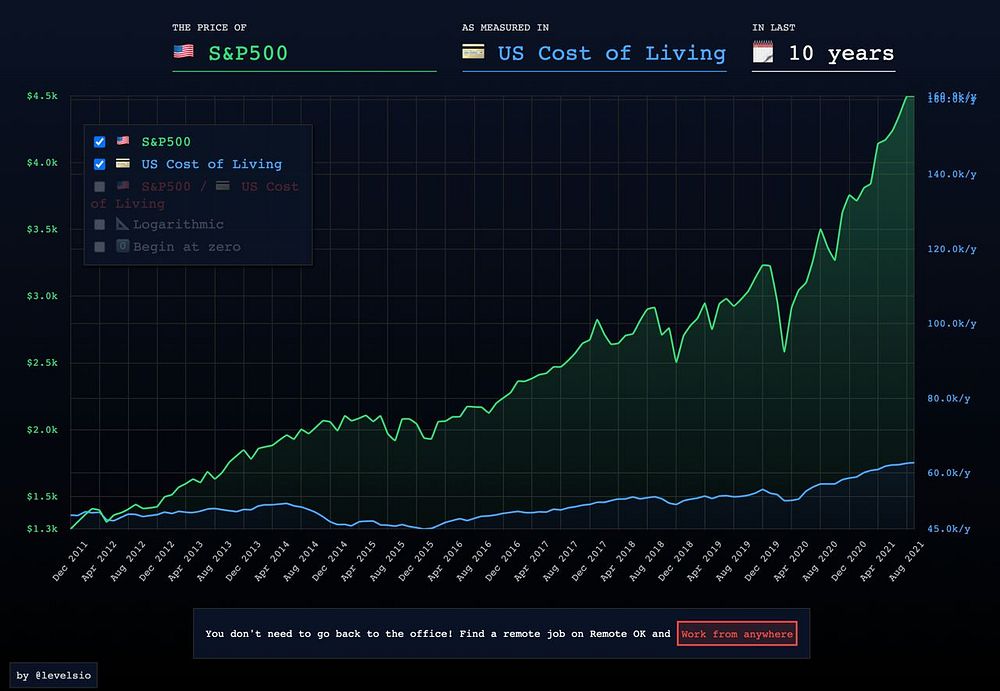
Task: Uncheck the S&P500 series checkbox
Action: (99, 142)
